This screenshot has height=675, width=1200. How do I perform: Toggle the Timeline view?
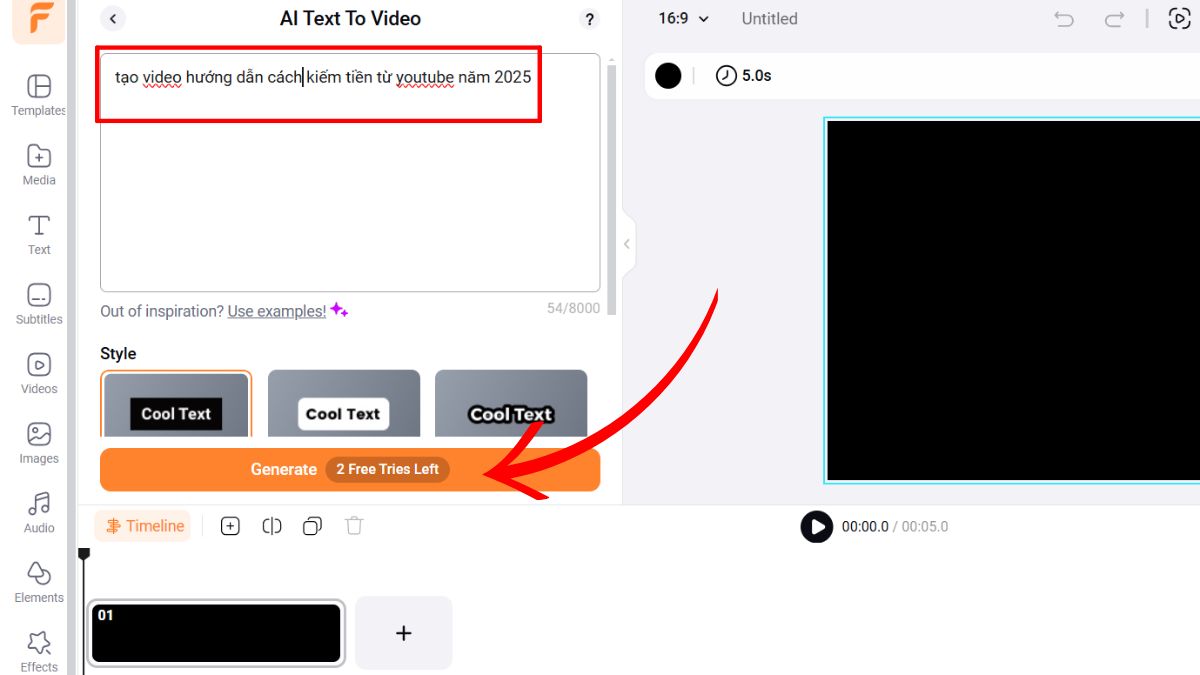tap(143, 526)
